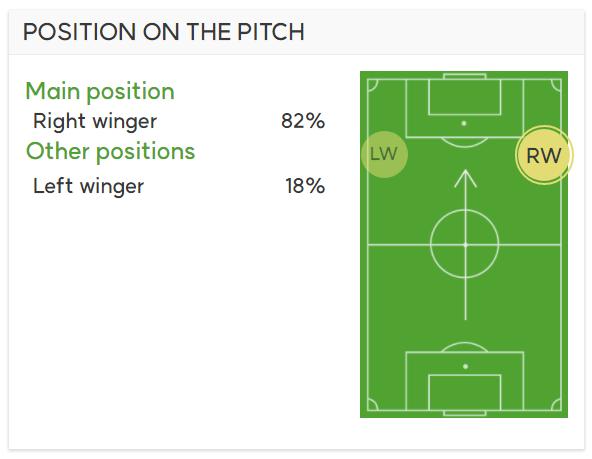This screenshot has width=592, height=459.
Task: Click the top goal box area
Action: click(465, 97)
